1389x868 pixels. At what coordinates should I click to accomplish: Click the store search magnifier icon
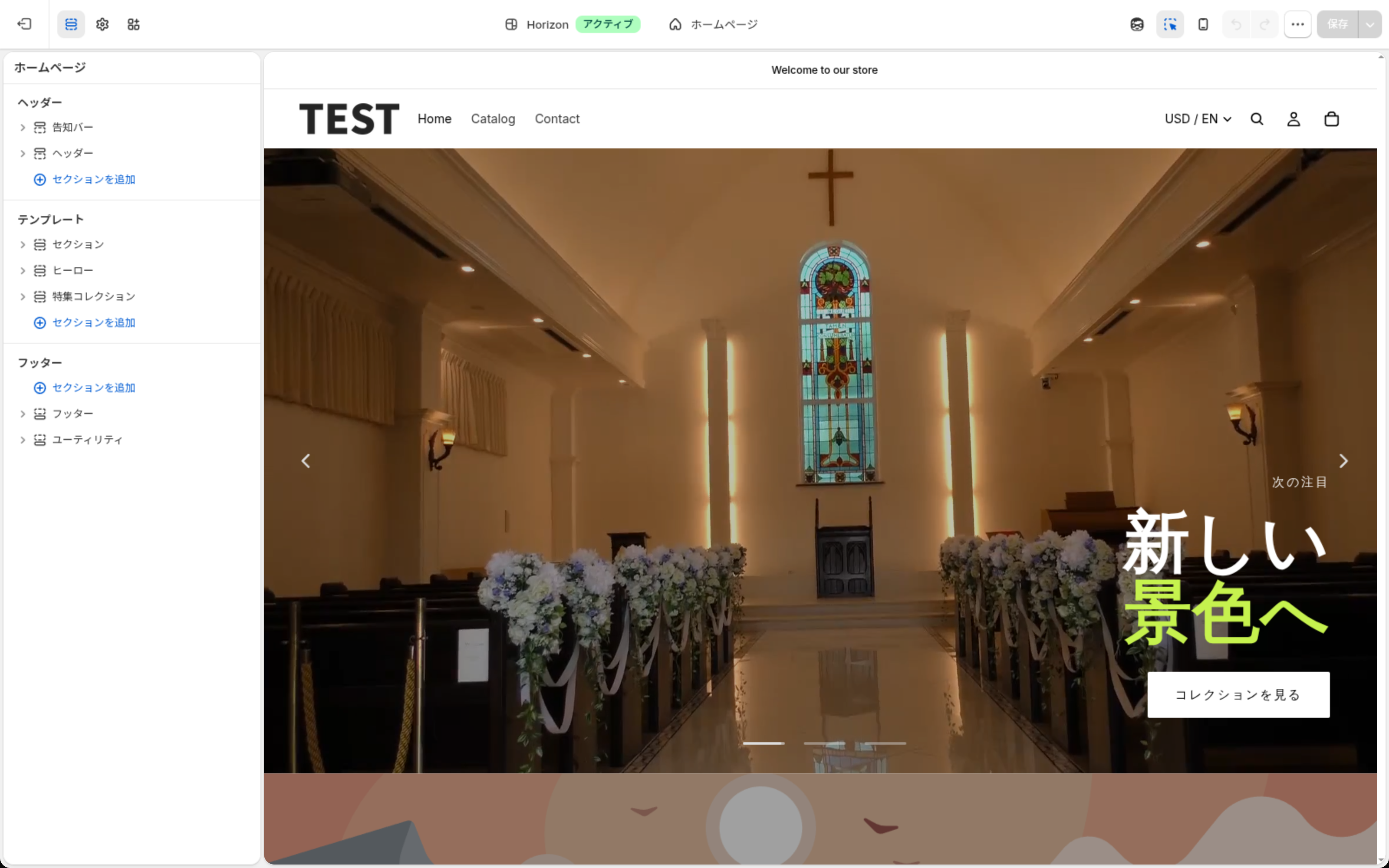click(x=1257, y=119)
